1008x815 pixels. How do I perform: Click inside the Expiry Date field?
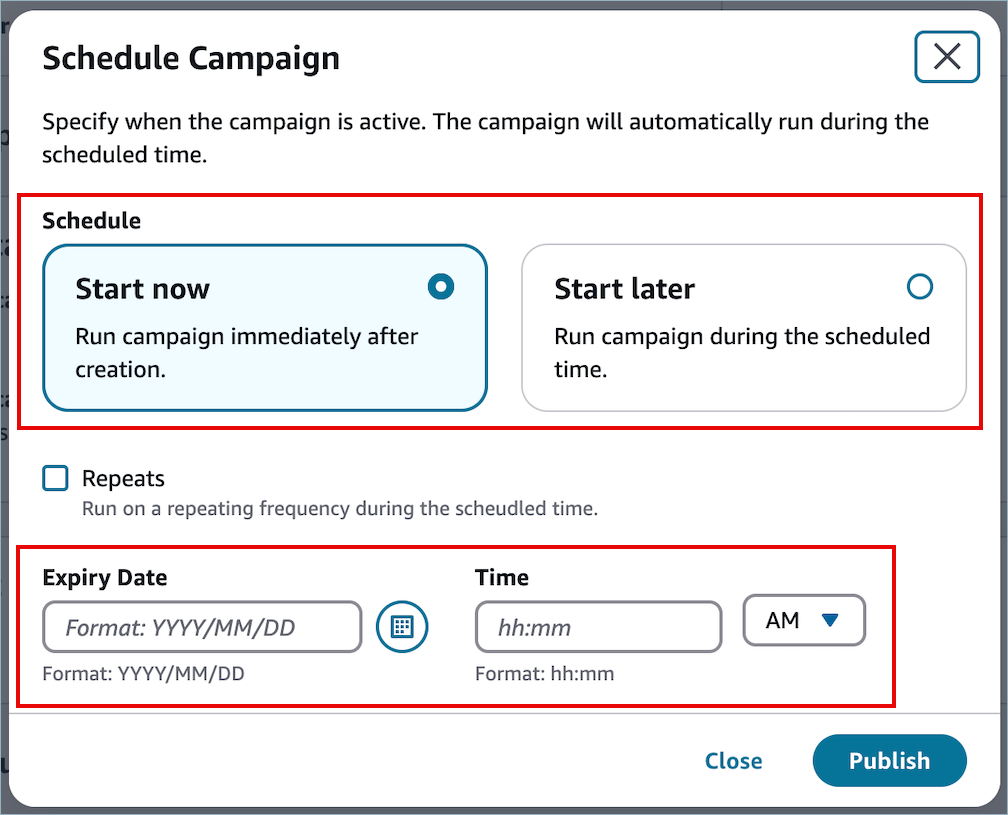coord(201,627)
